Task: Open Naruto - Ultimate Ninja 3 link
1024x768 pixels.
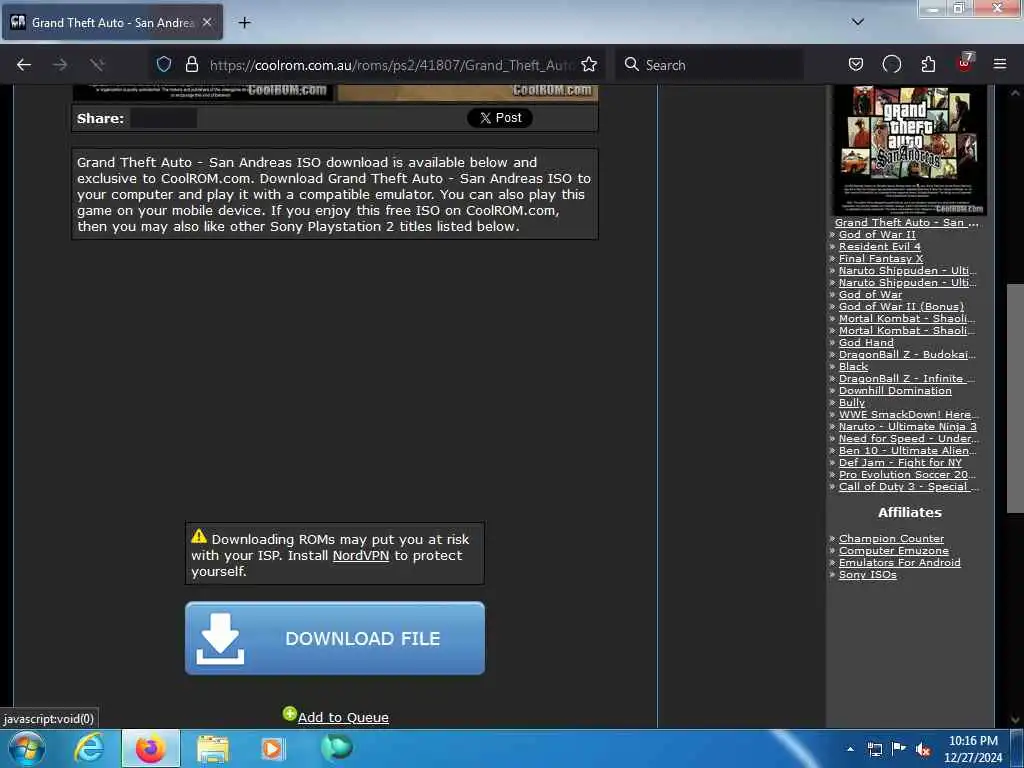Action: pos(908,426)
